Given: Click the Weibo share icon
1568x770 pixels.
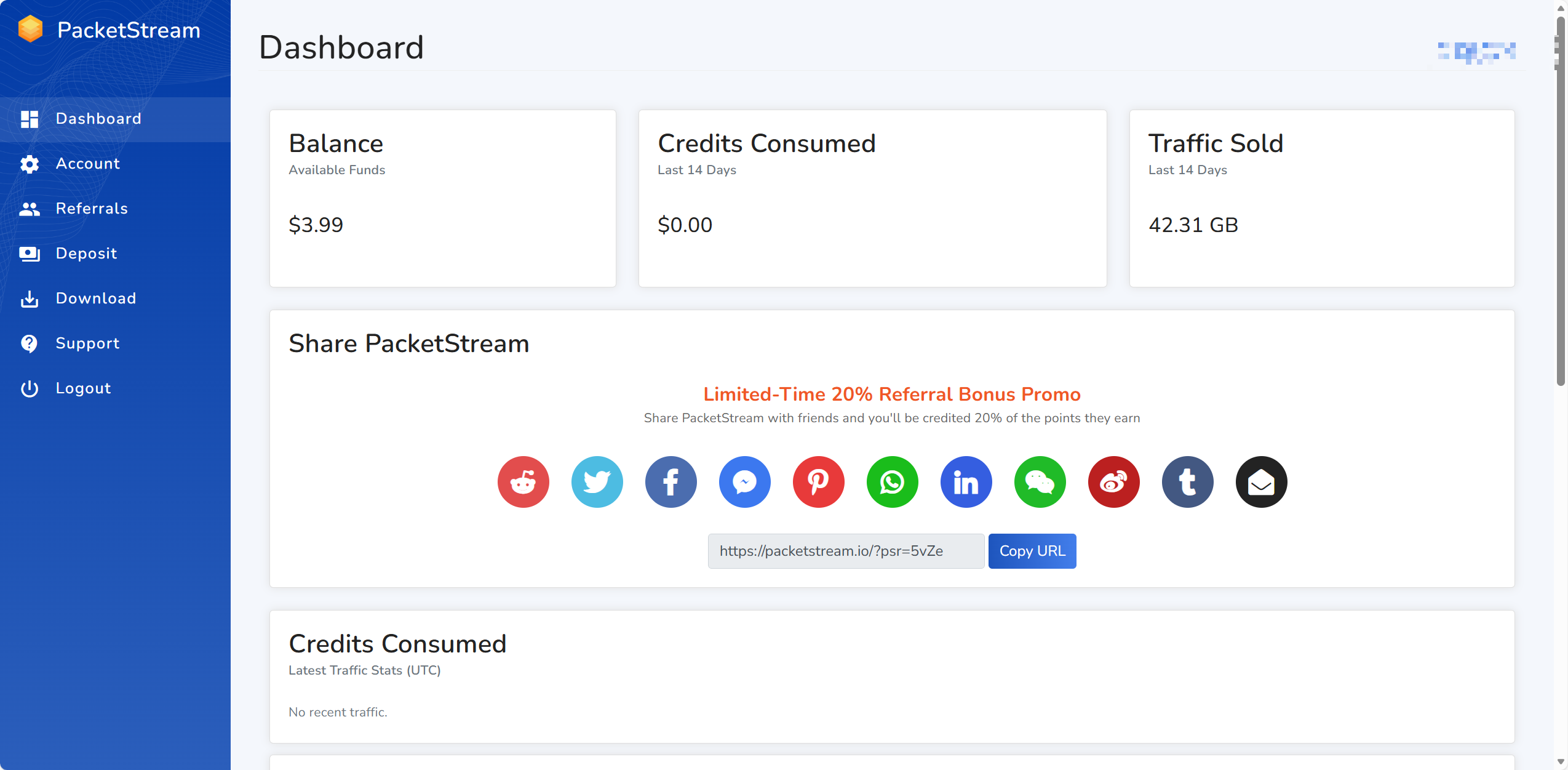Looking at the screenshot, I should (1113, 482).
